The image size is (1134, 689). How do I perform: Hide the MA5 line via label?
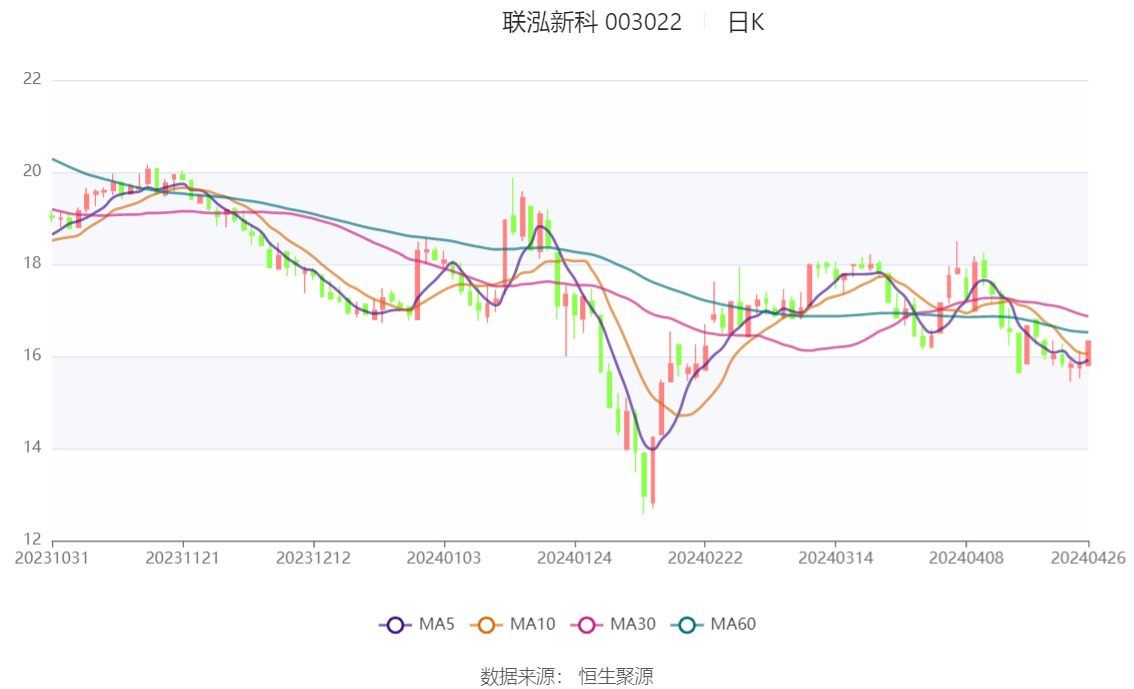click(x=437, y=624)
